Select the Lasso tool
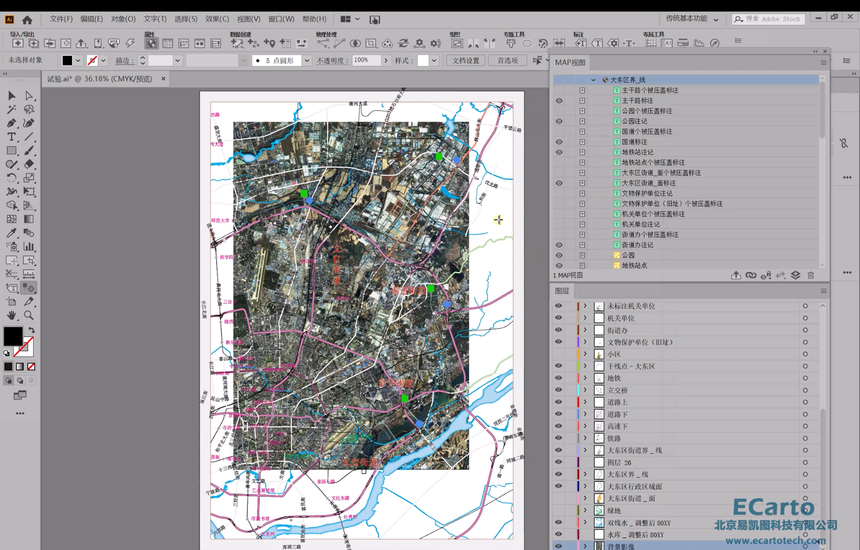The width and height of the screenshot is (860, 550). point(29,109)
